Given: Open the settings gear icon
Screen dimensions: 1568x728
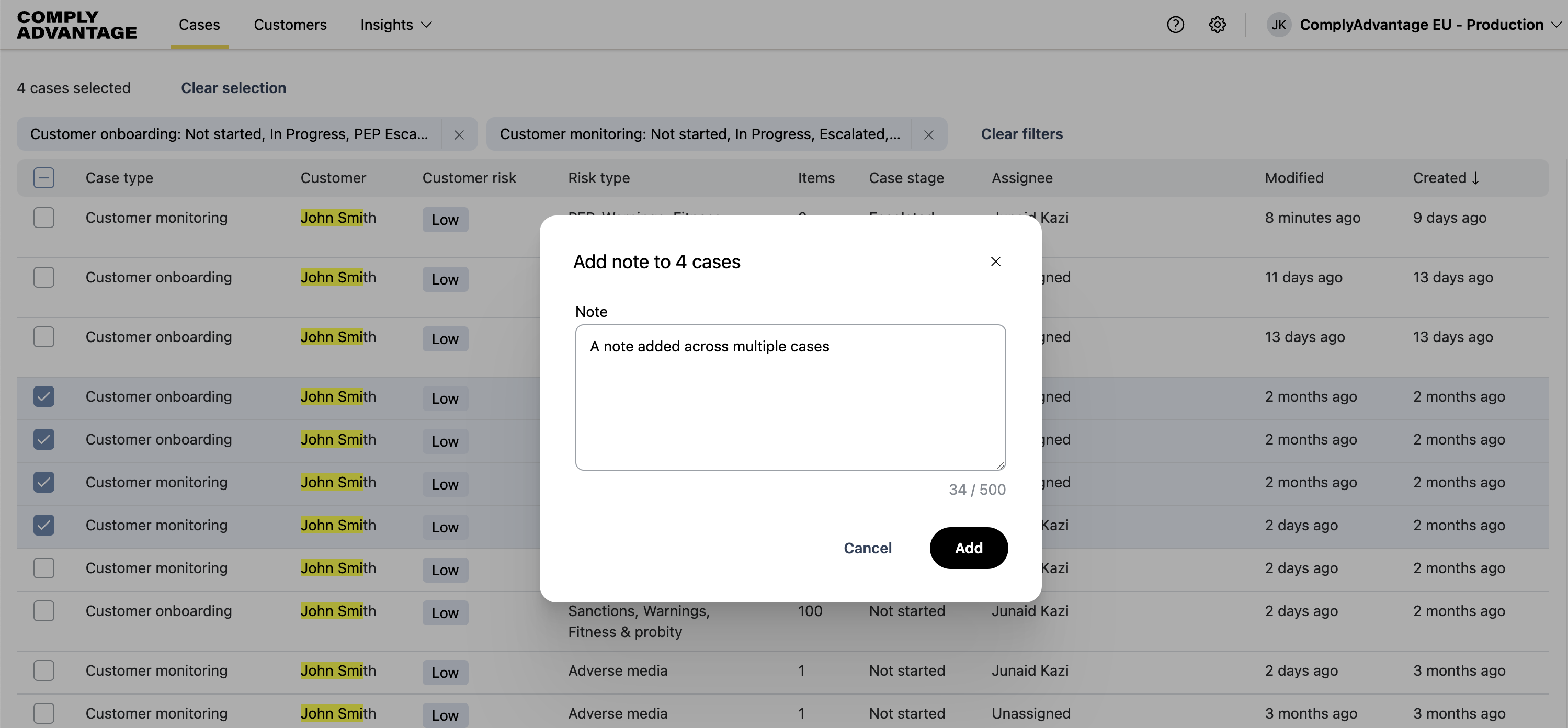Looking at the screenshot, I should pos(1217,25).
